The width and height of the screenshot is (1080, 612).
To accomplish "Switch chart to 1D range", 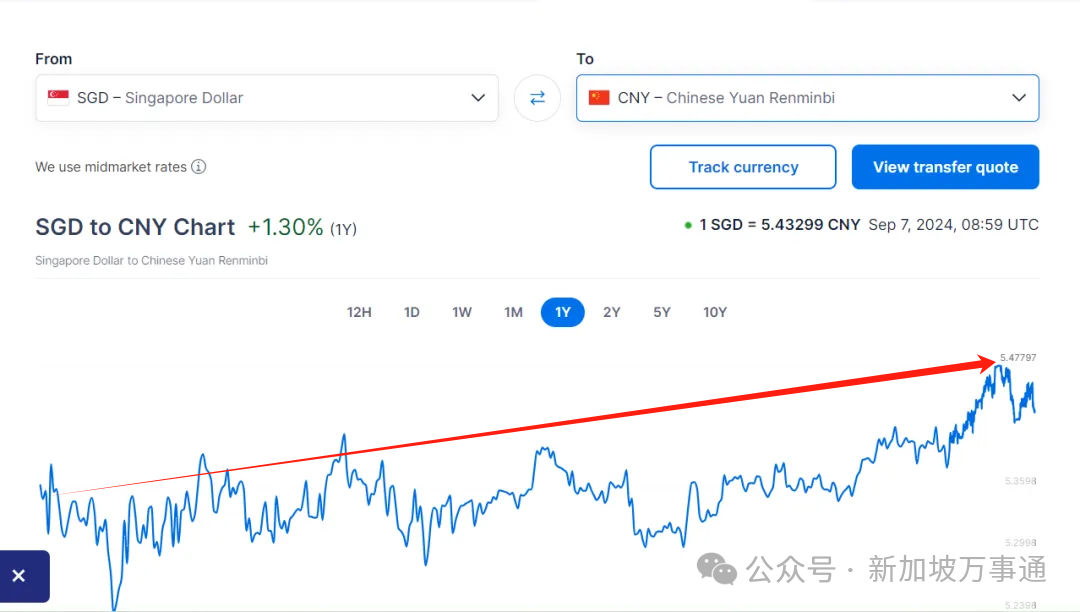I will click(x=411, y=312).
